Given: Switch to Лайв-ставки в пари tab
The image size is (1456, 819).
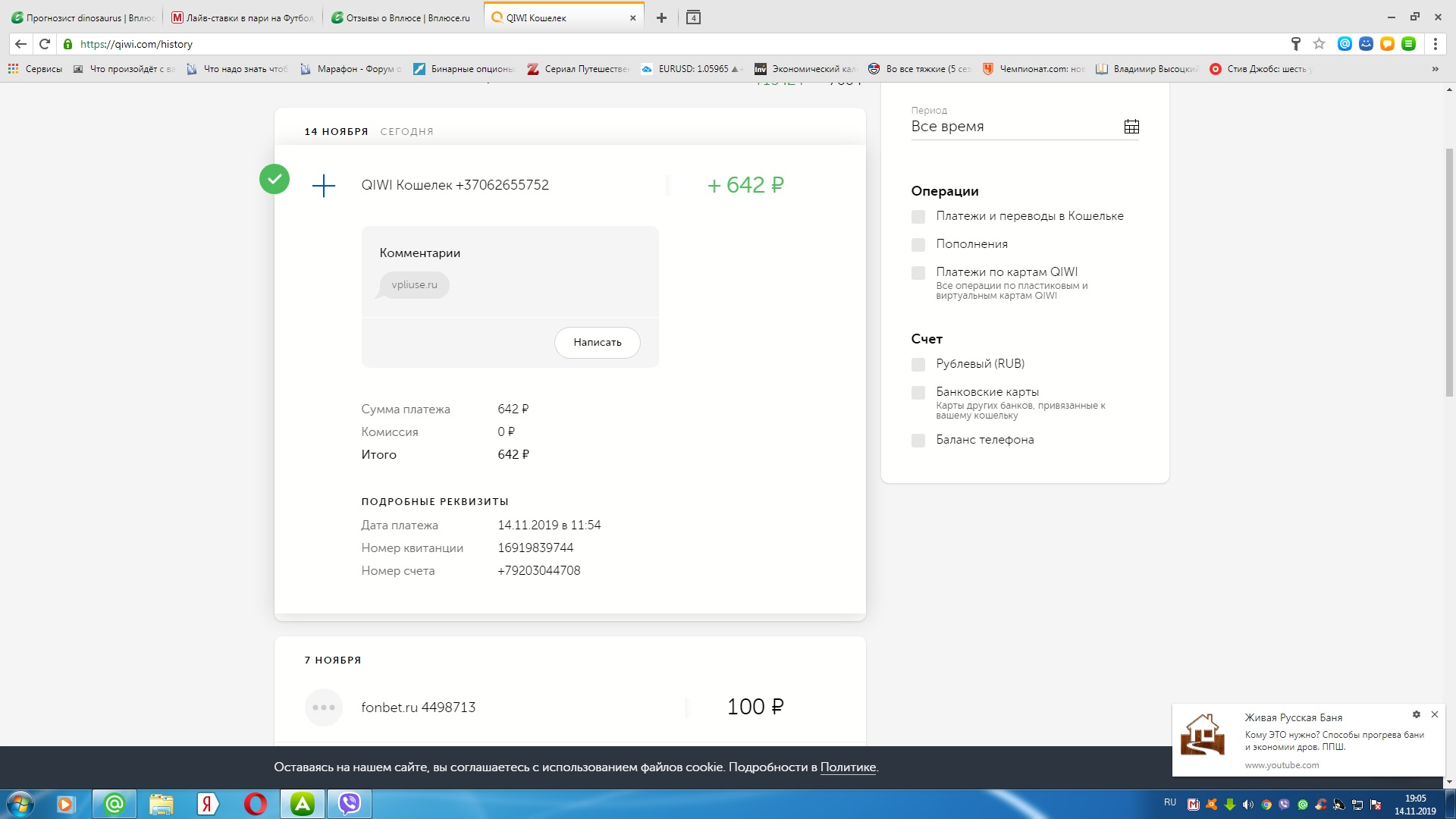Looking at the screenshot, I should pos(242,17).
